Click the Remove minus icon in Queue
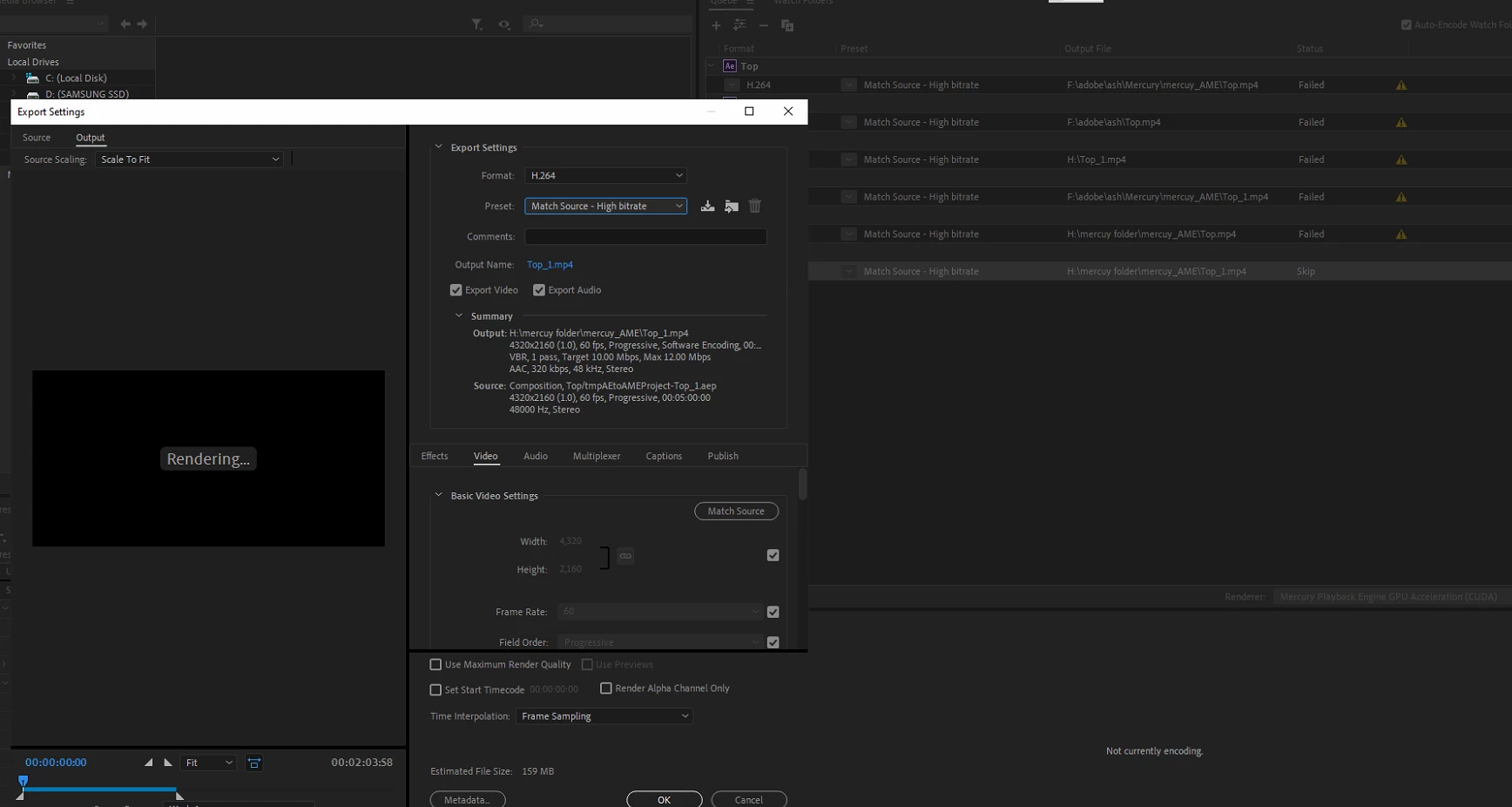The width and height of the screenshot is (1512, 807). (x=763, y=26)
